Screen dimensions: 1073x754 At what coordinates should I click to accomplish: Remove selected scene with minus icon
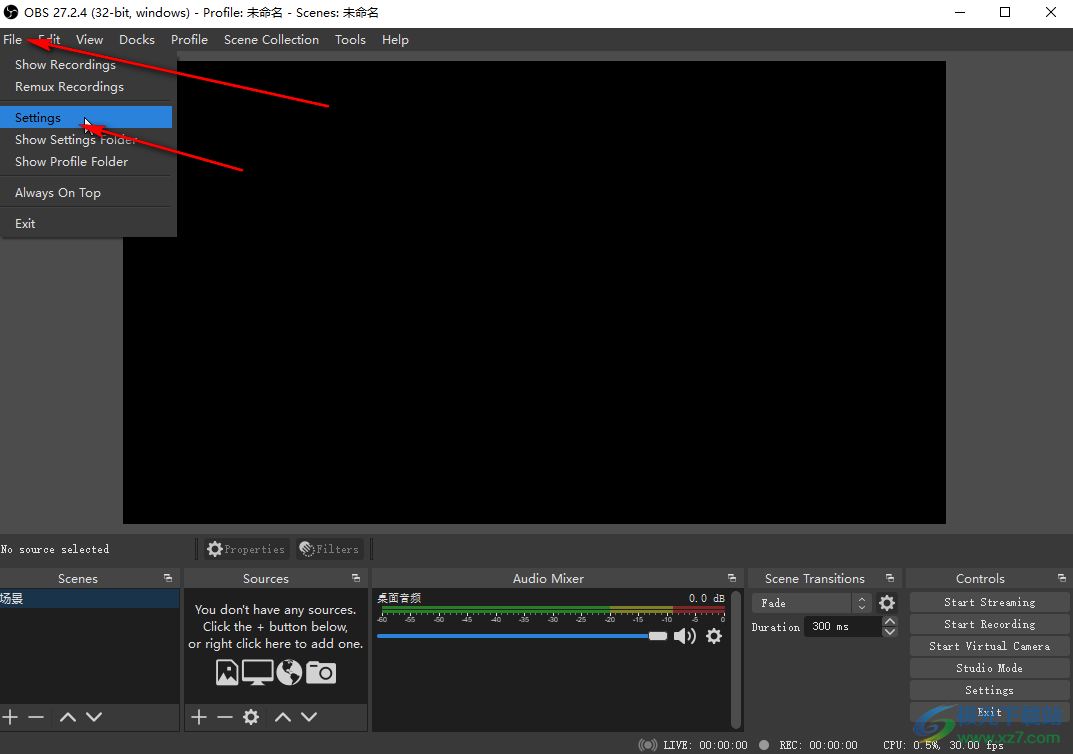(x=36, y=717)
